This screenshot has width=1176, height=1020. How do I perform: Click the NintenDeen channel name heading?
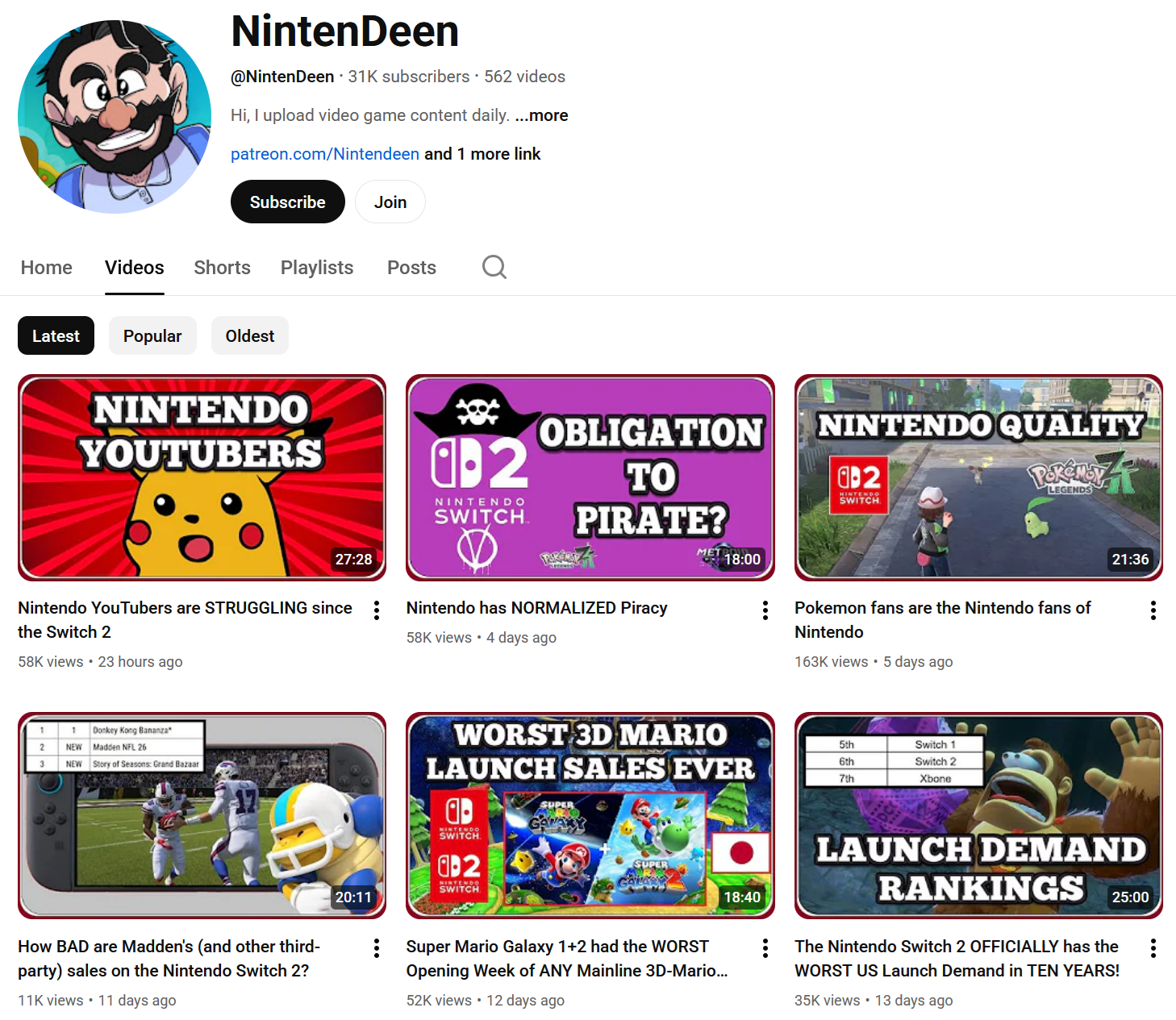click(x=345, y=31)
